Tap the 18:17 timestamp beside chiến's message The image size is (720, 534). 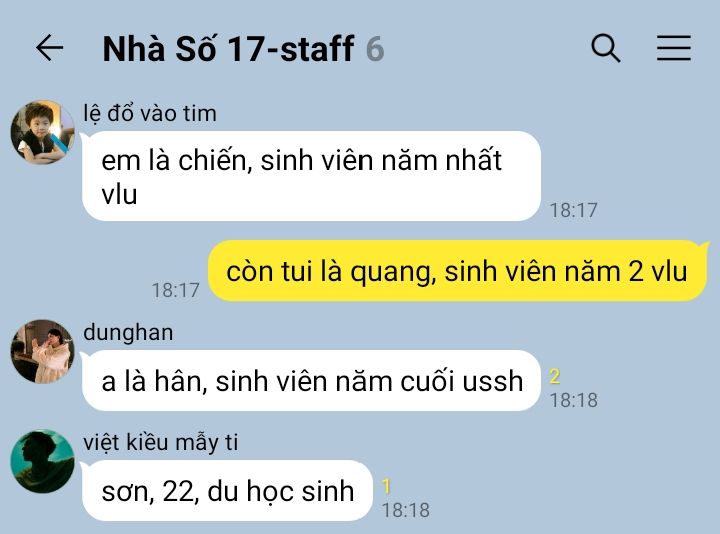(x=574, y=210)
